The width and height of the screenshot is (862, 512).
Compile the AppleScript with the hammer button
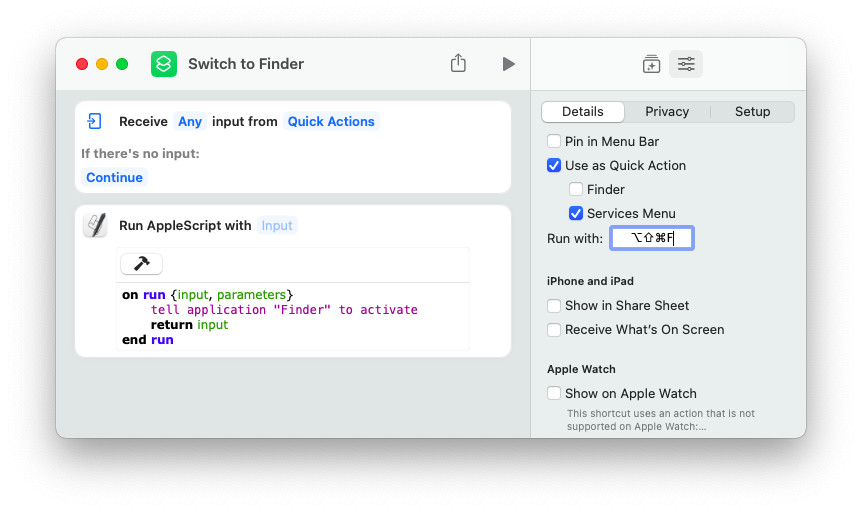[141, 264]
